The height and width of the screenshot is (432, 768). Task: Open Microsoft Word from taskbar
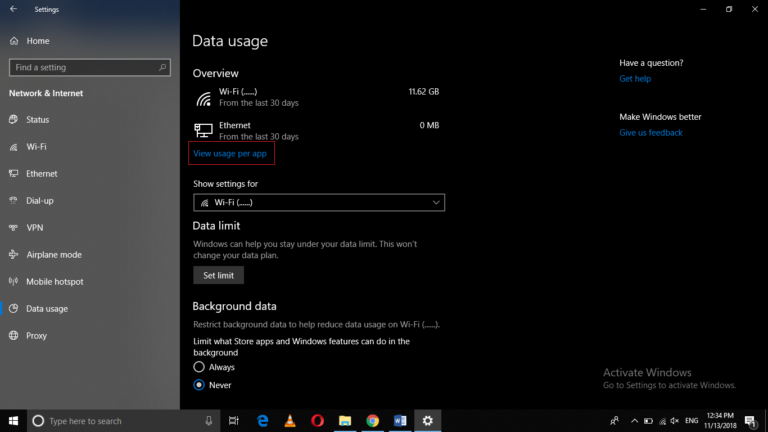coord(399,421)
